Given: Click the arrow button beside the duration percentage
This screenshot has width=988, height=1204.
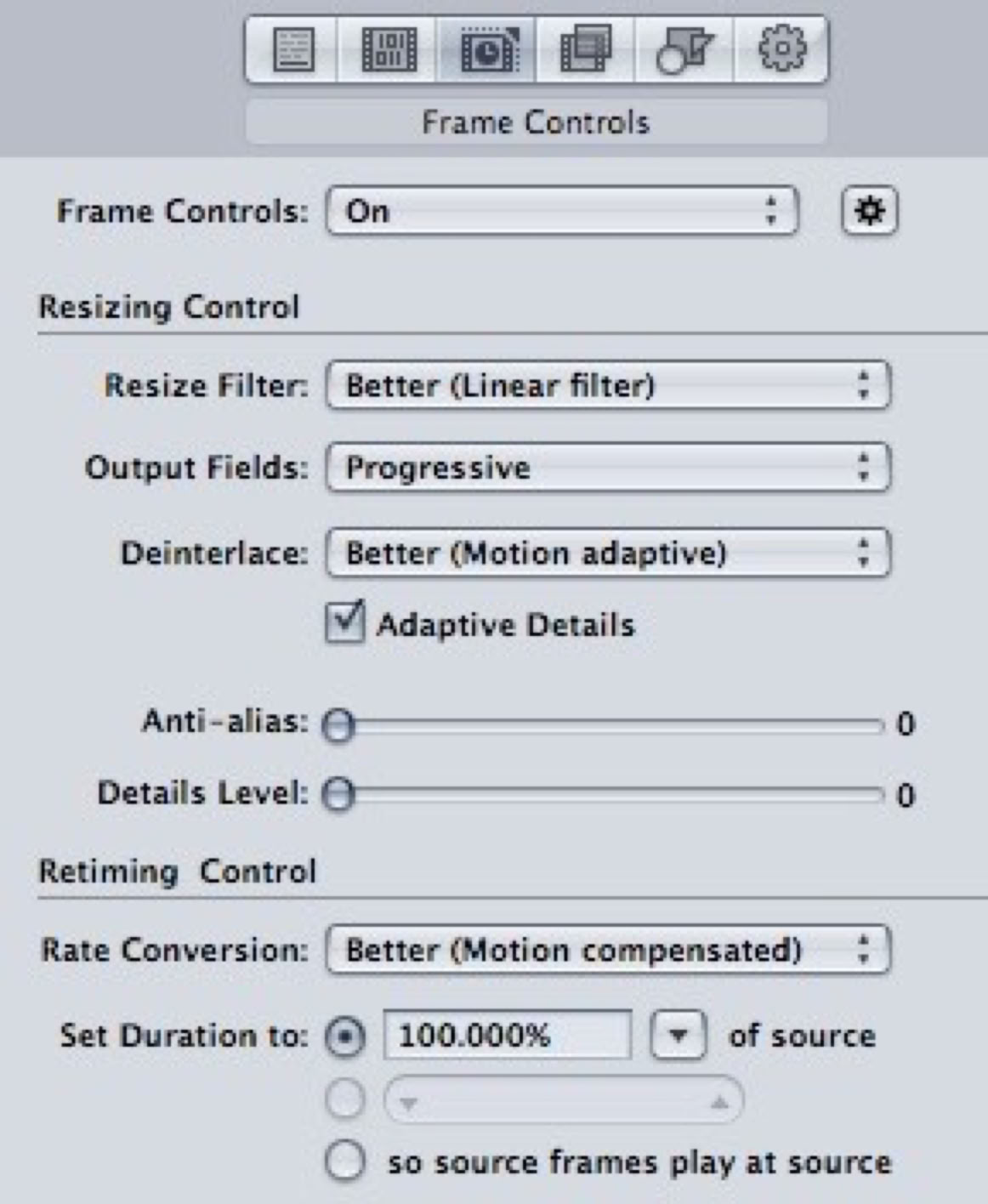Looking at the screenshot, I should pos(678,1036).
